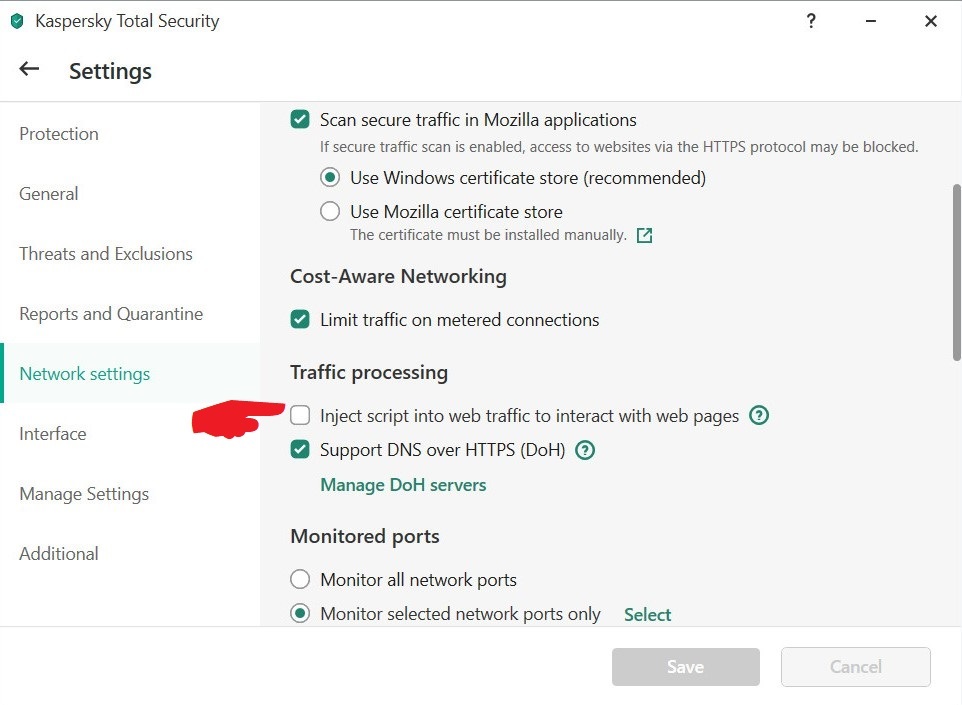Open help icon for Inject script option

pyautogui.click(x=759, y=415)
